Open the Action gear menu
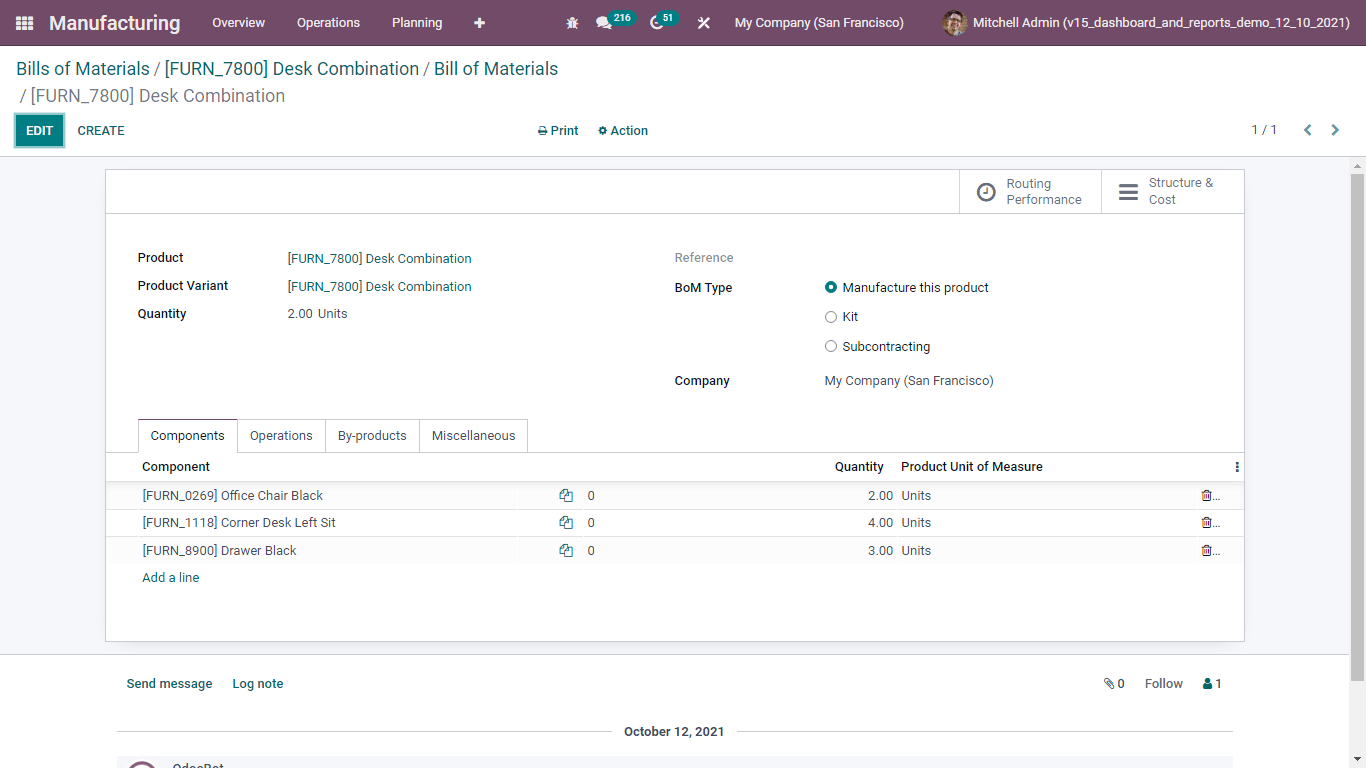 (622, 130)
